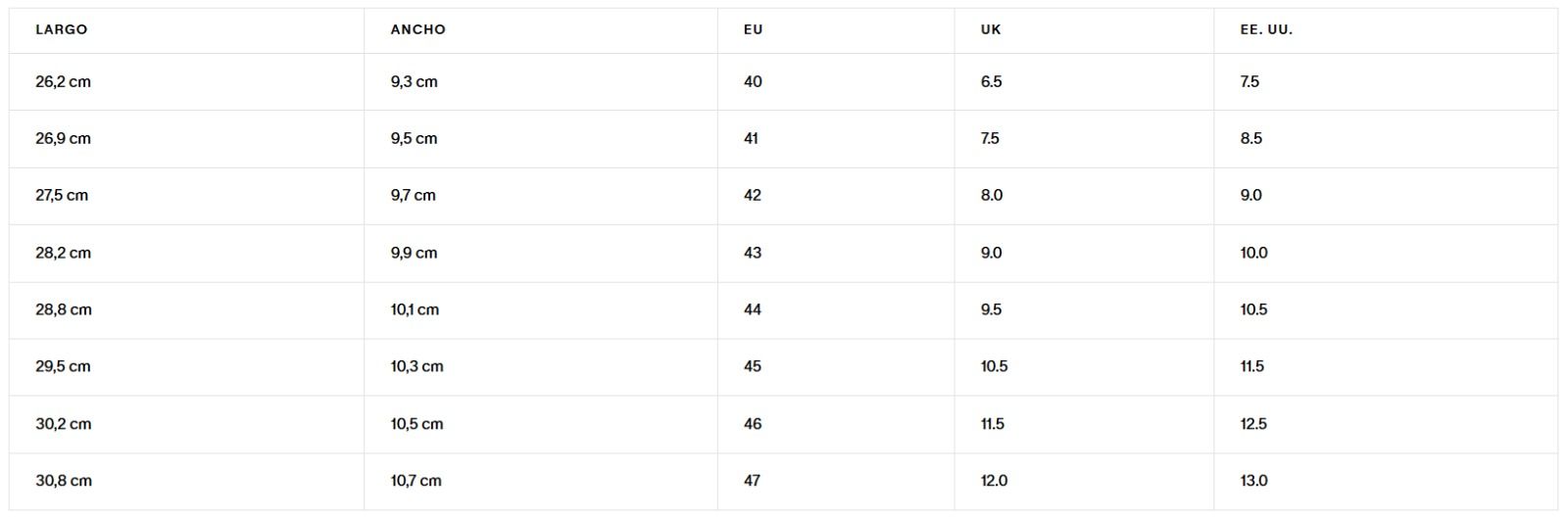Click the UK column header

991,29
